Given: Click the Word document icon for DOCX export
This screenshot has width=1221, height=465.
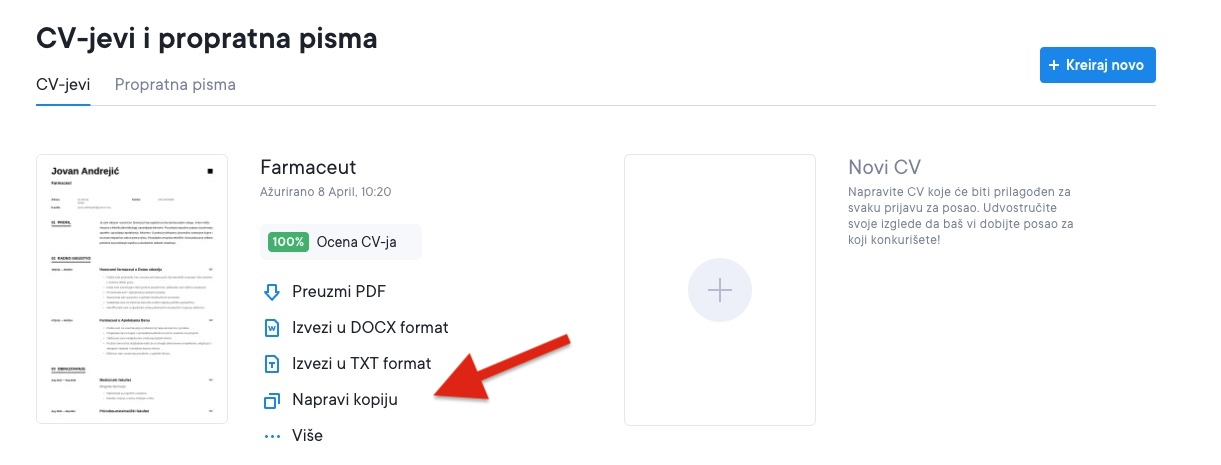Looking at the screenshot, I should pos(270,328).
